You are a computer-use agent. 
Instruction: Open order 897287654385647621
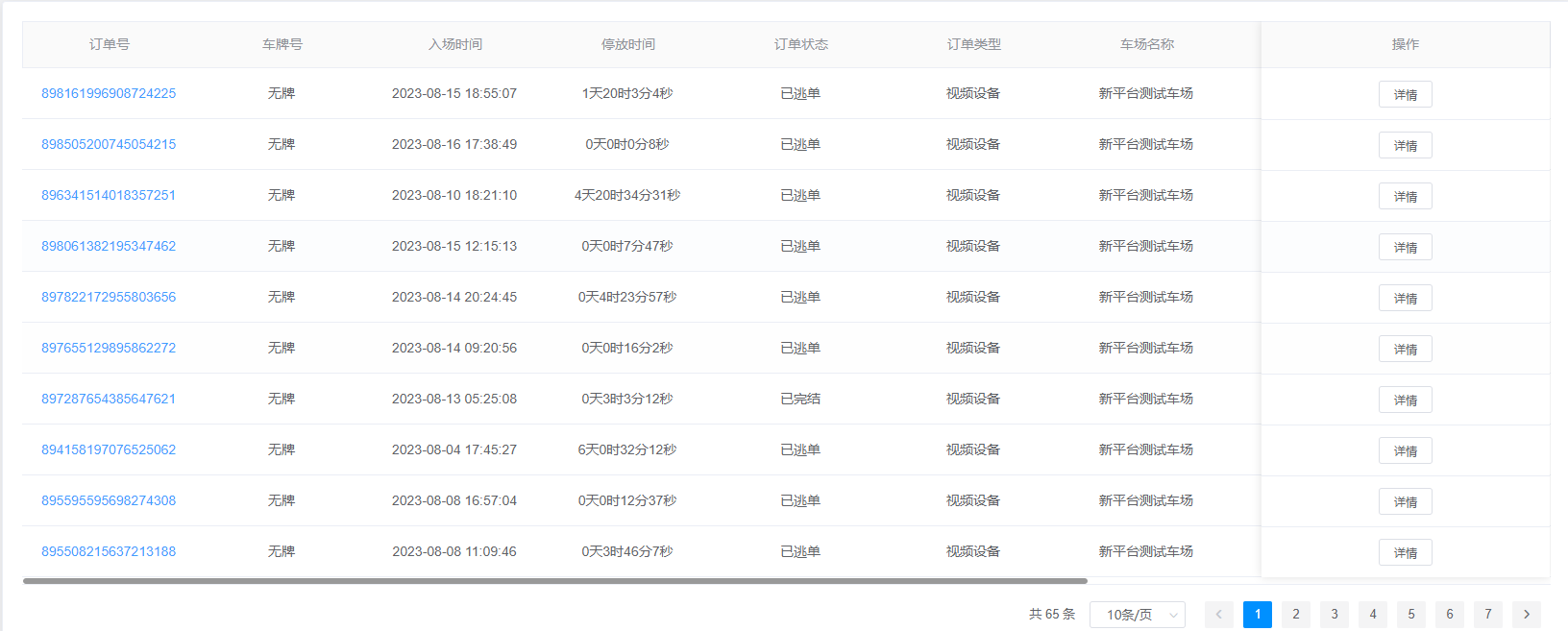(x=109, y=399)
